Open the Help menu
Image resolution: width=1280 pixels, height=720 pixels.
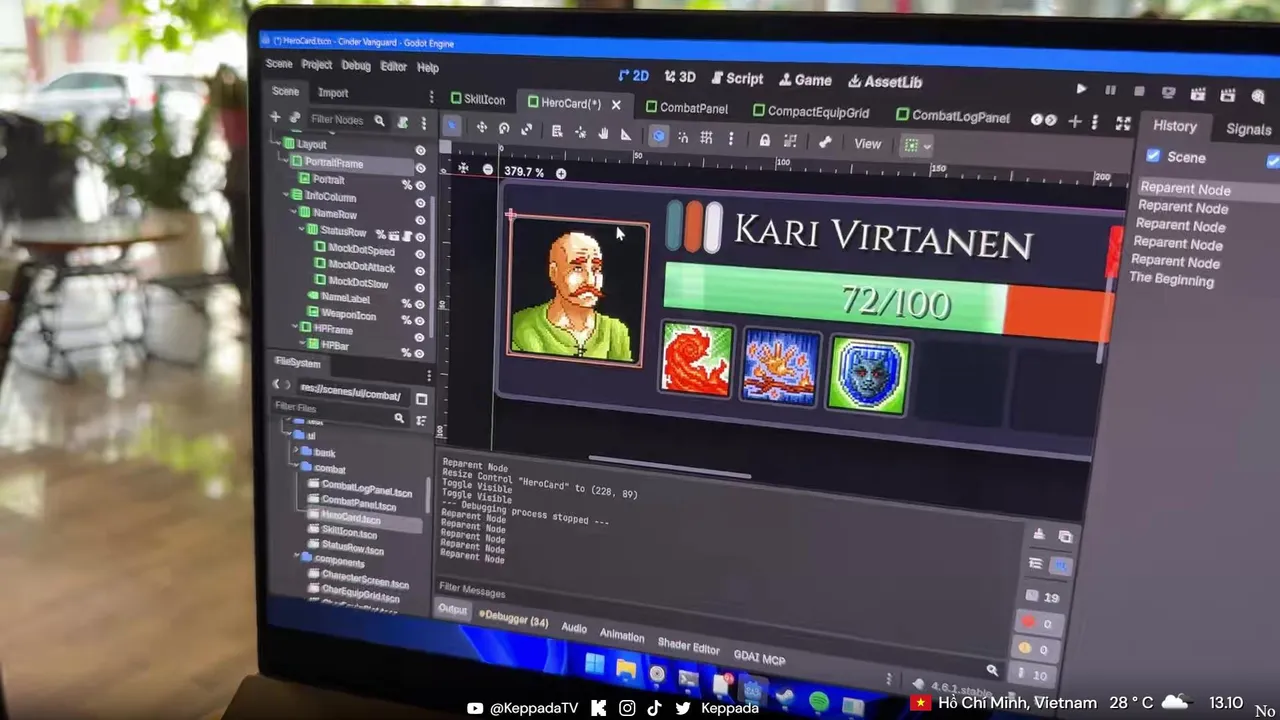[428, 68]
